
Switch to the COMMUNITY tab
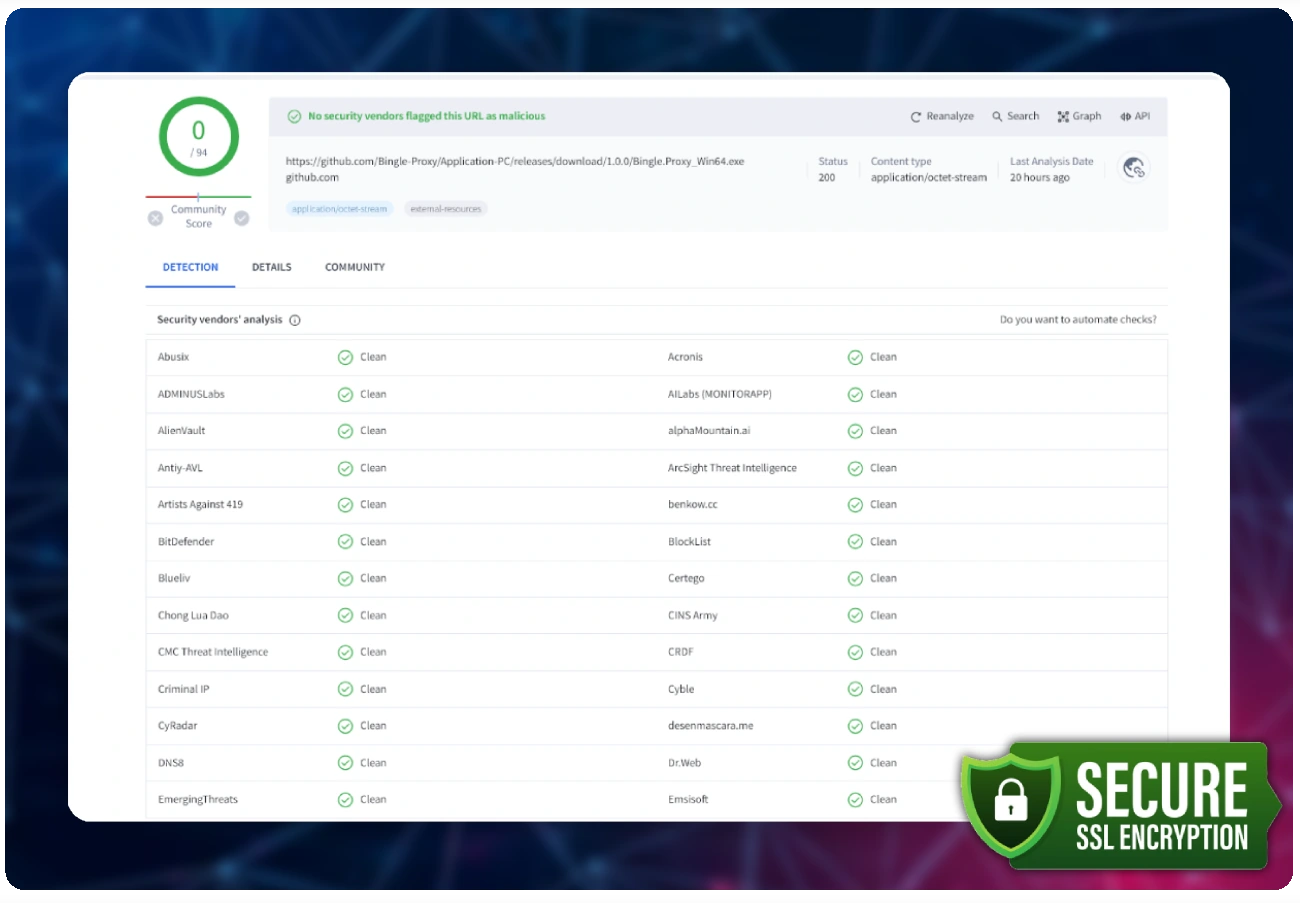pos(355,267)
